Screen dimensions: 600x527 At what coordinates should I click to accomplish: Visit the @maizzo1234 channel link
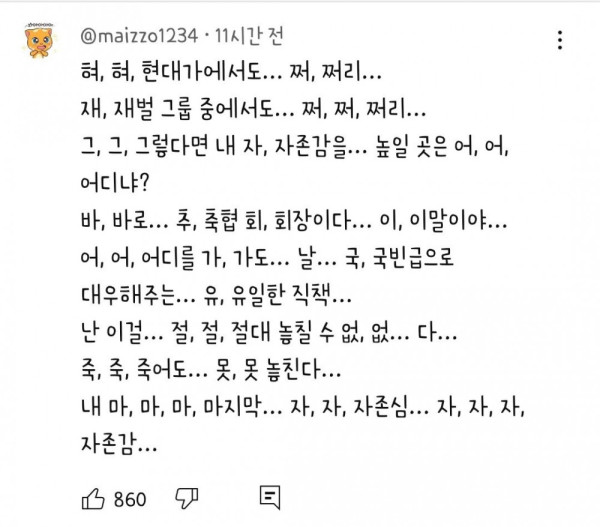click(139, 36)
